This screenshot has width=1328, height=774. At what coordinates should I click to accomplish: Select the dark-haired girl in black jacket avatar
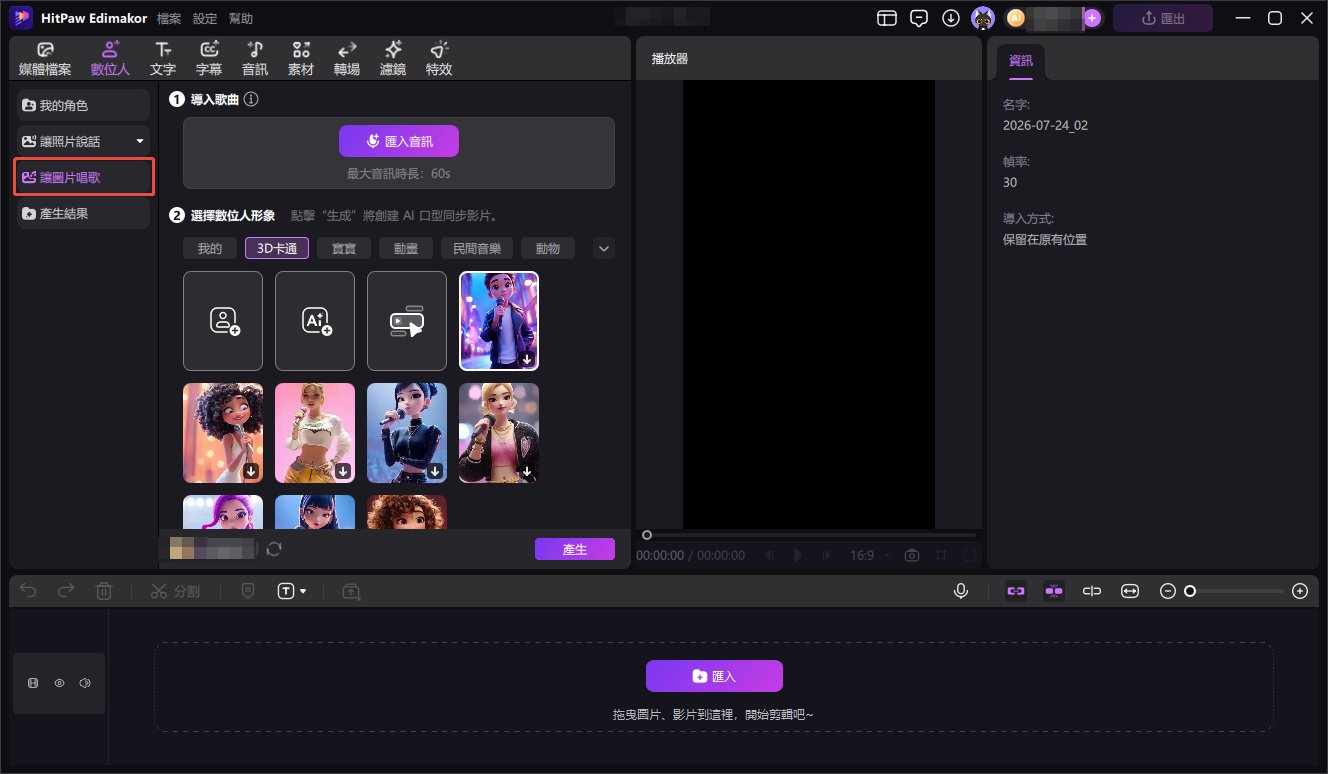tap(407, 433)
